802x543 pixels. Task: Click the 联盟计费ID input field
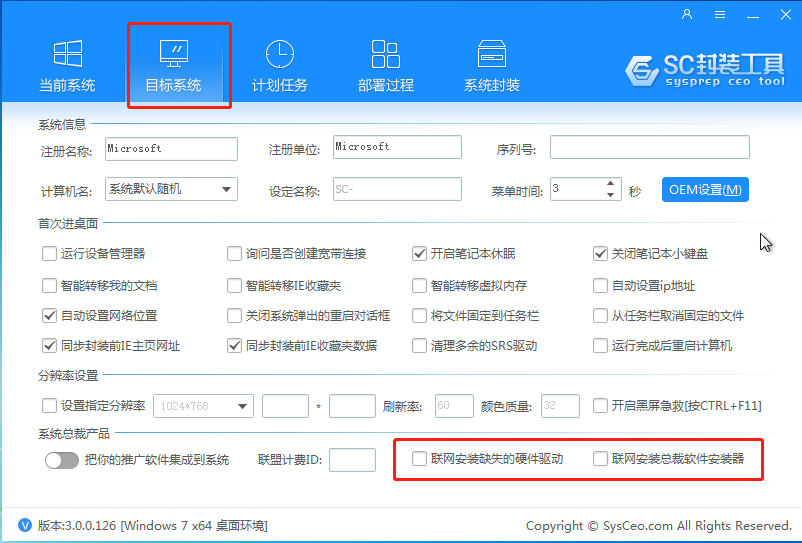coord(352,460)
